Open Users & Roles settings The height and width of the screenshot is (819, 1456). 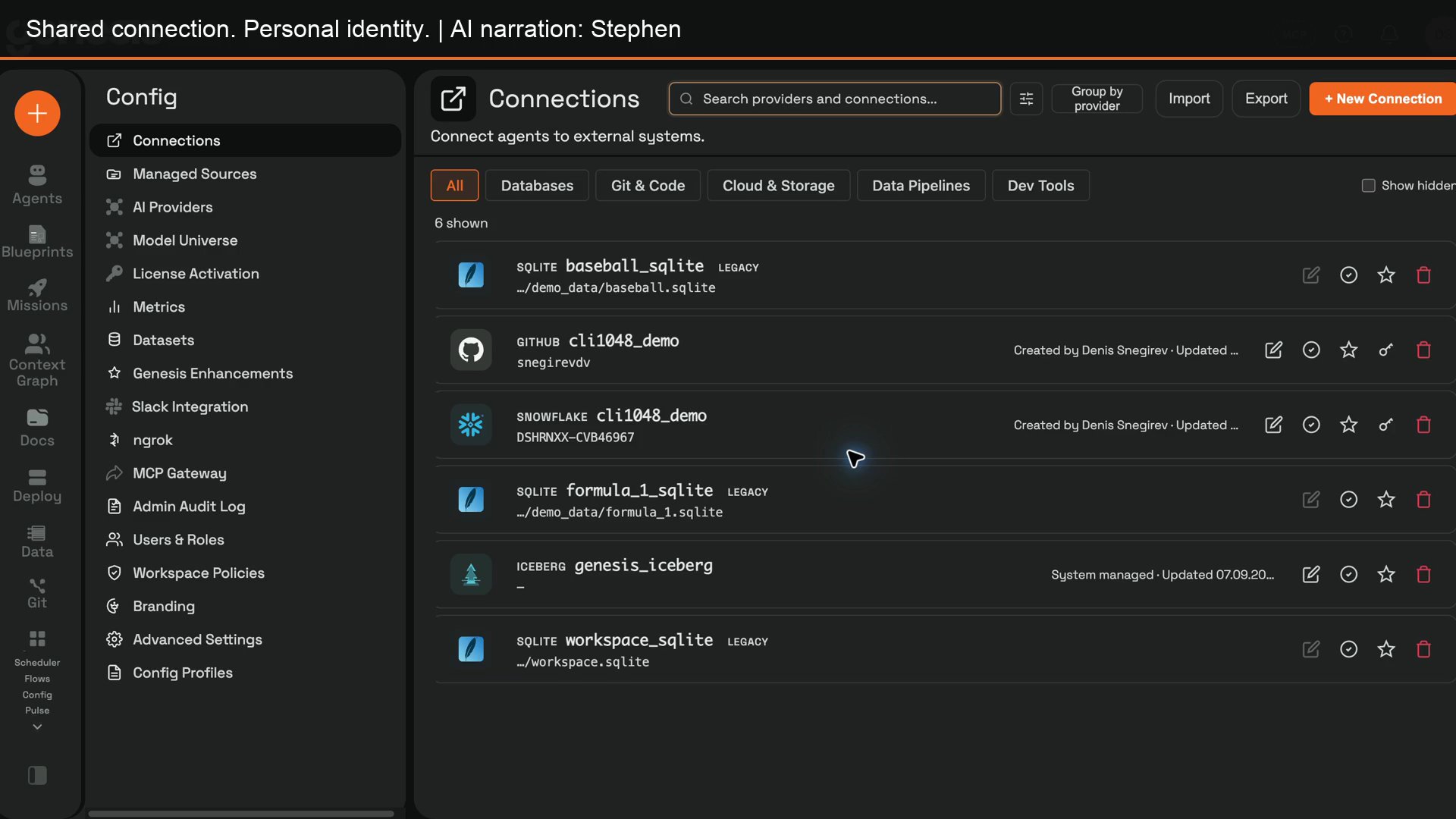pos(245,539)
